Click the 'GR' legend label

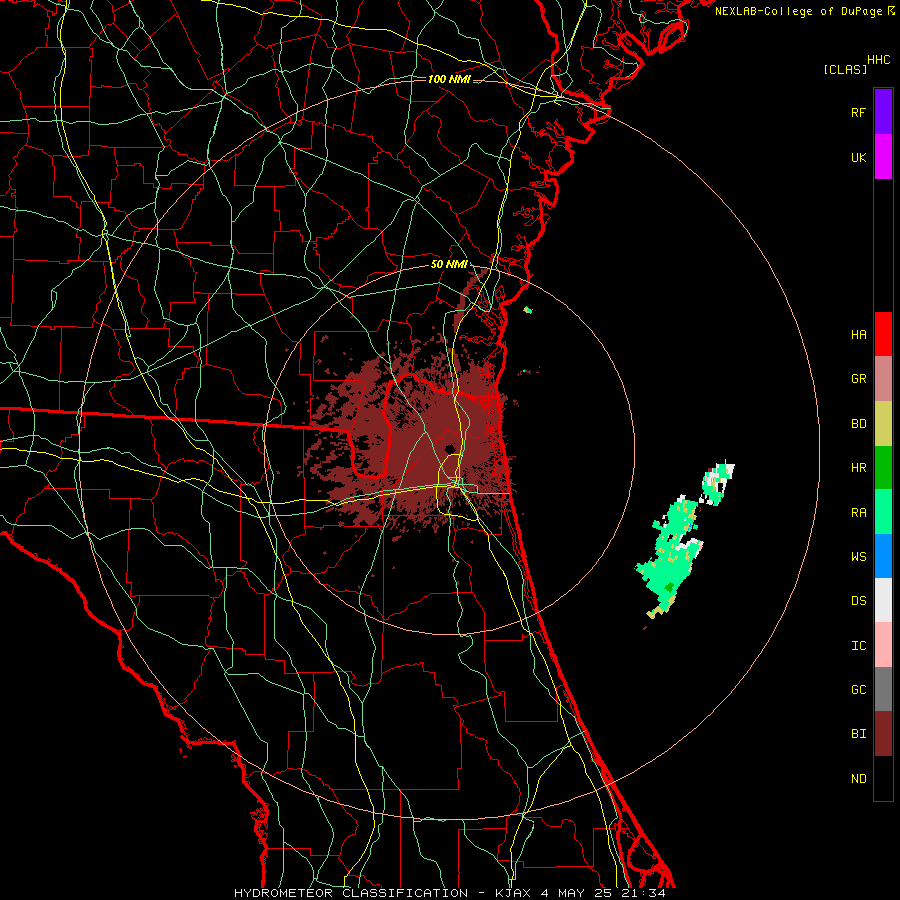click(x=858, y=379)
